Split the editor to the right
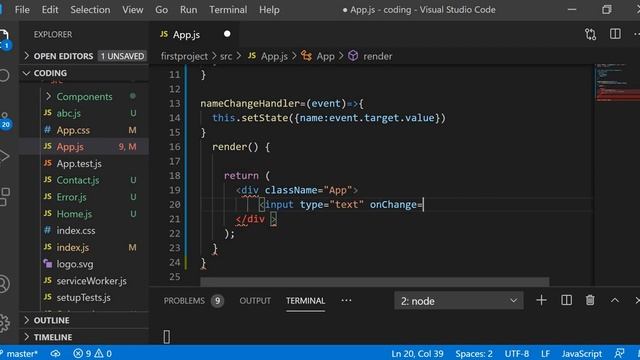The height and width of the screenshot is (360, 640). coord(615,34)
